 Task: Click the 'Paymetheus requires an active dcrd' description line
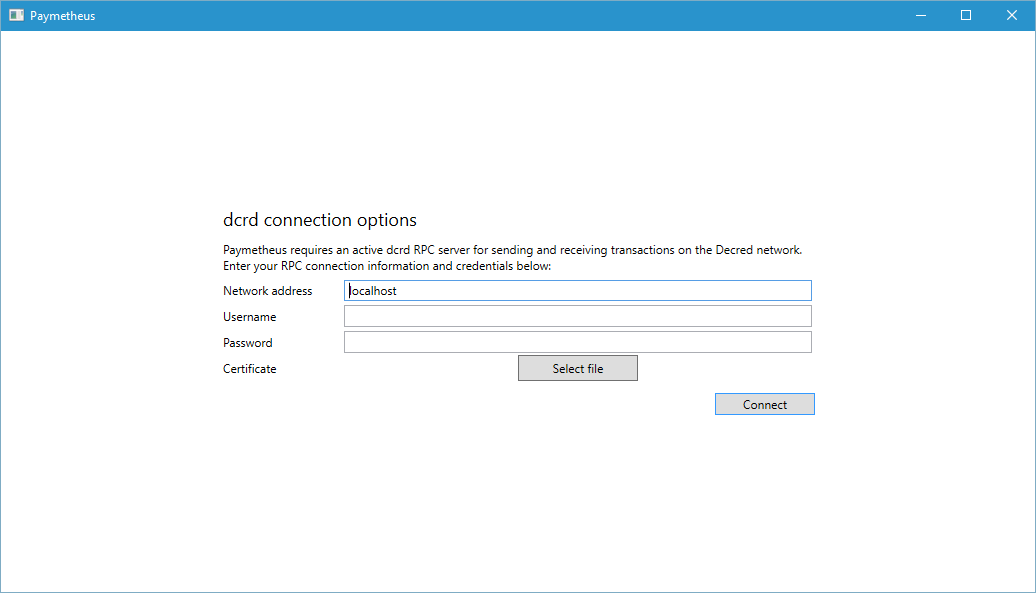pyautogui.click(x=513, y=250)
